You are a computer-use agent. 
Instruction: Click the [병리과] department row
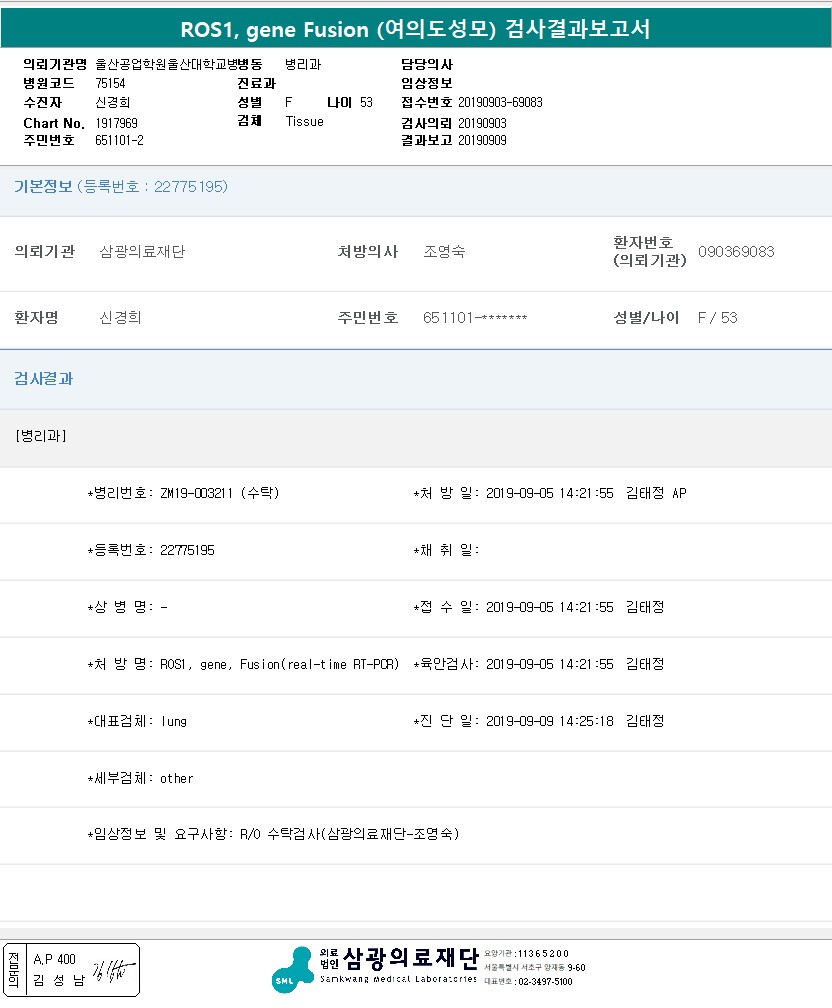(x=41, y=436)
